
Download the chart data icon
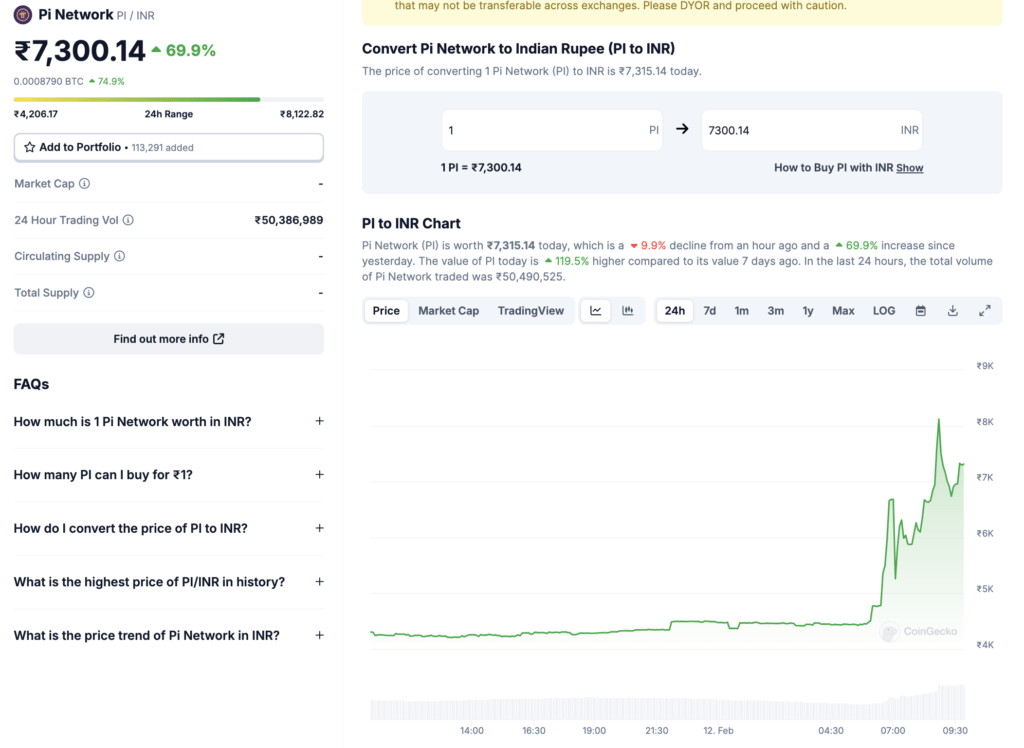953,311
